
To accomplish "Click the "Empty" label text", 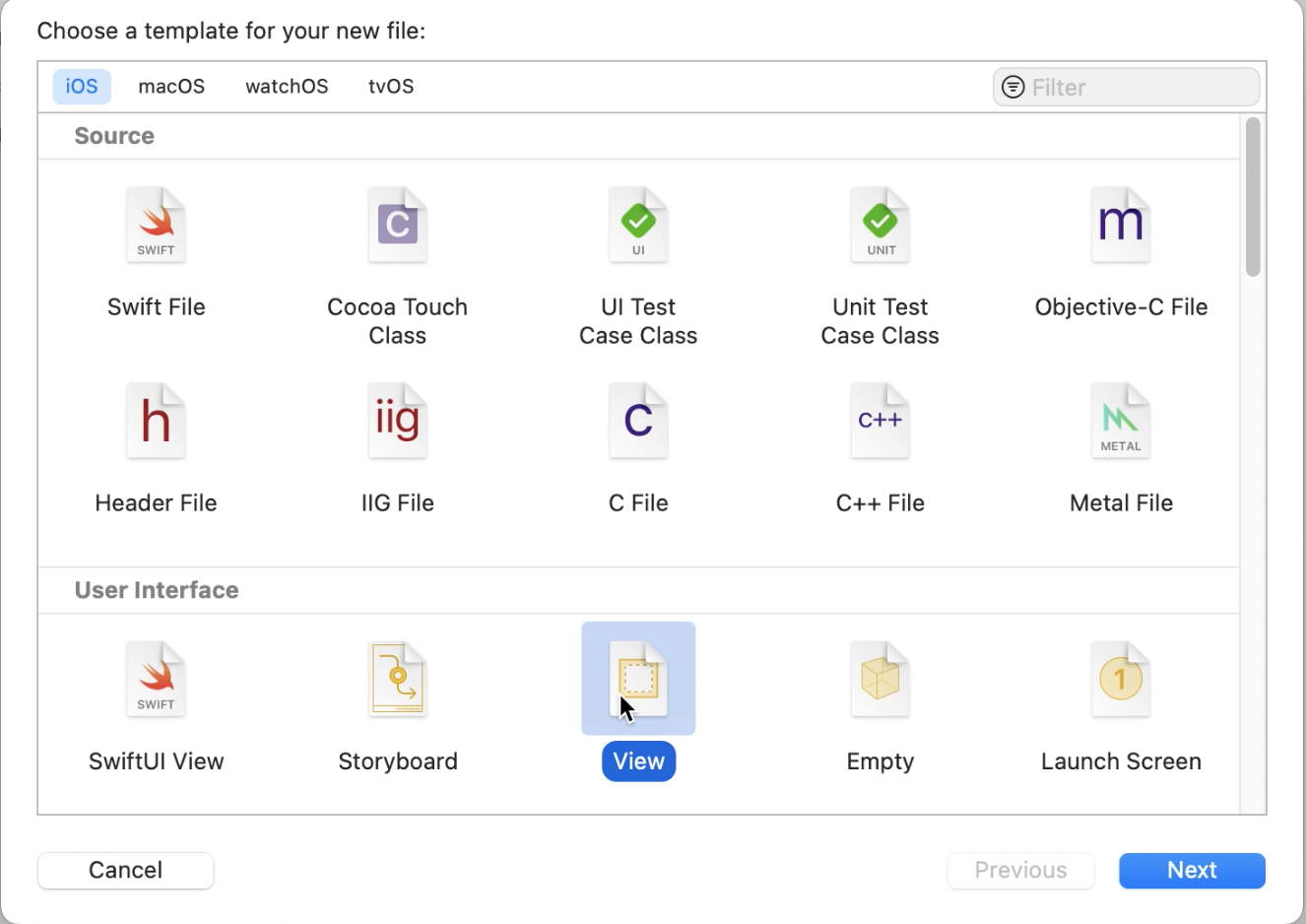I will [881, 761].
